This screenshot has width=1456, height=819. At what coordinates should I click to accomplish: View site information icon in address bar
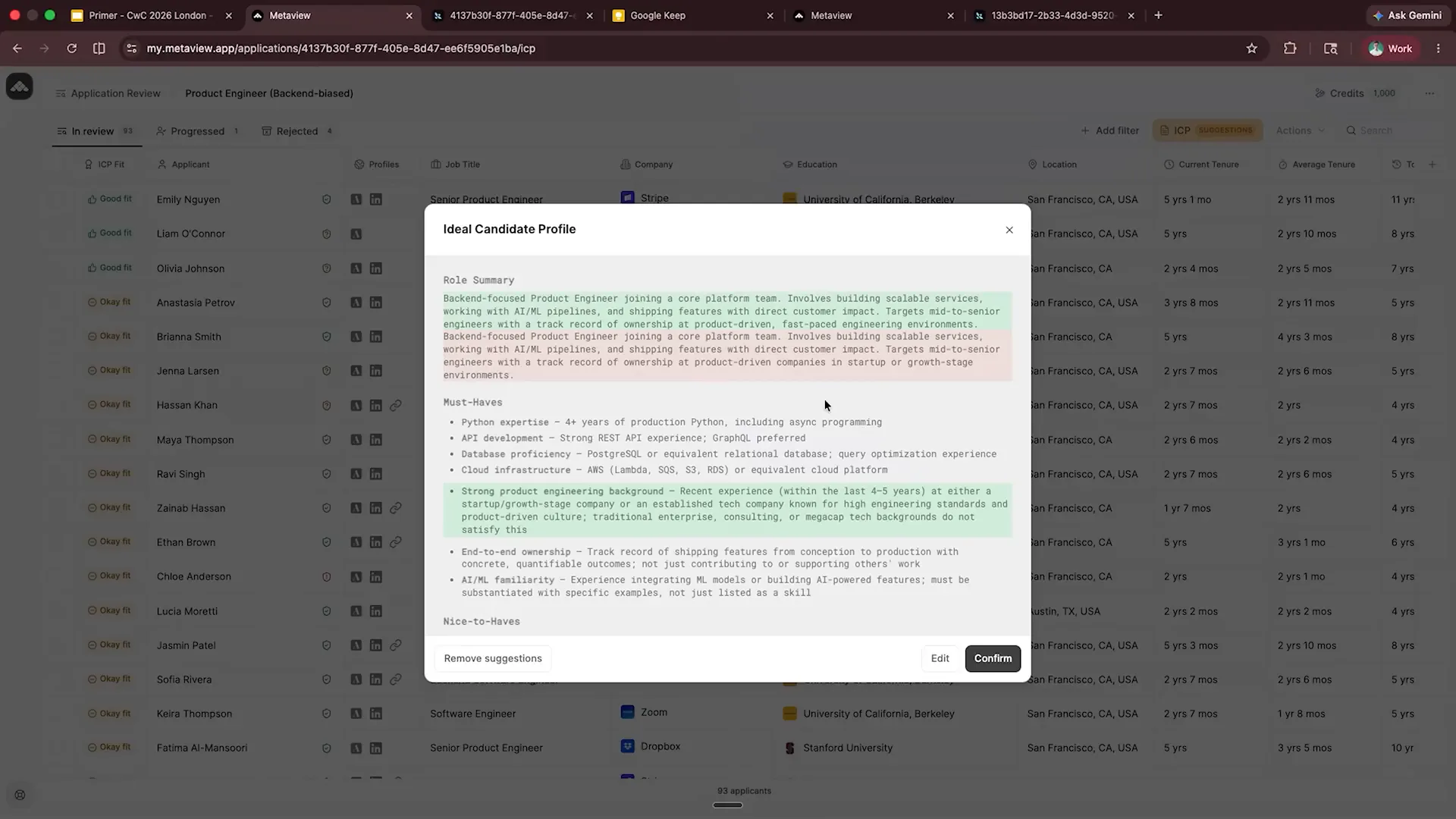coord(131,48)
